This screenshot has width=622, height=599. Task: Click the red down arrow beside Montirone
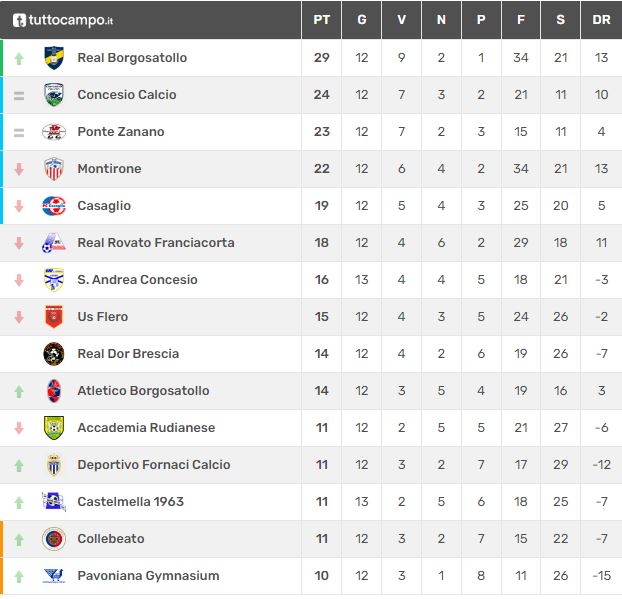pos(19,169)
